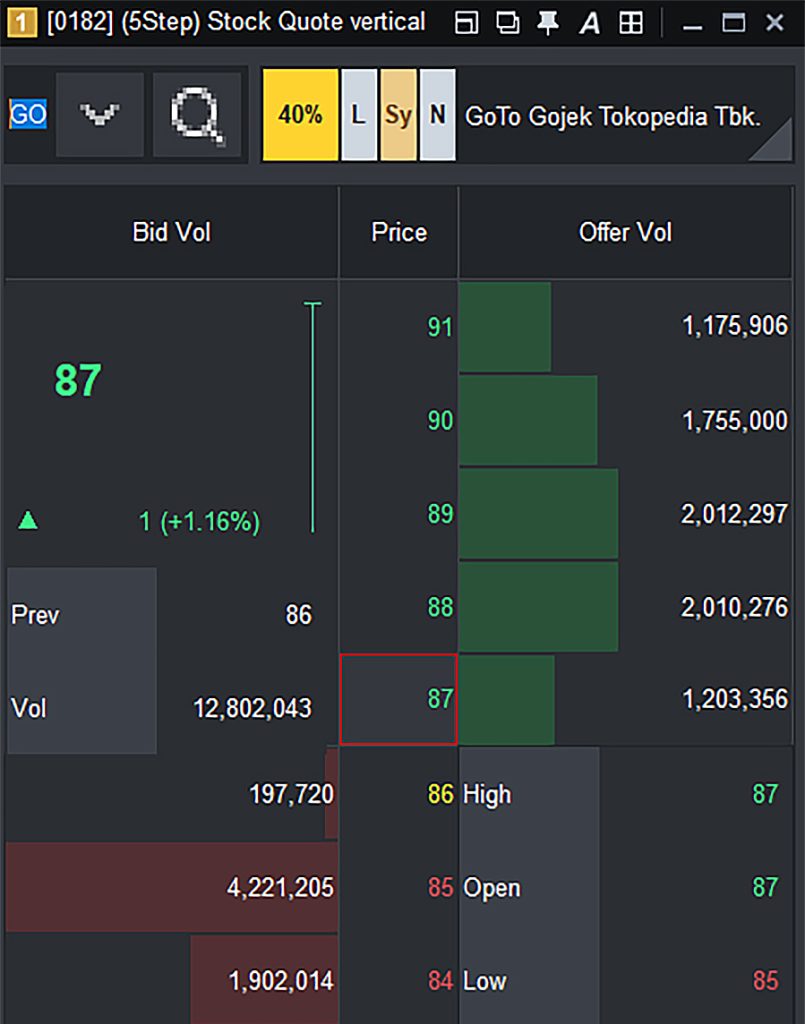Toggle the L indicator badge
This screenshot has width=805, height=1024.
tap(359, 115)
